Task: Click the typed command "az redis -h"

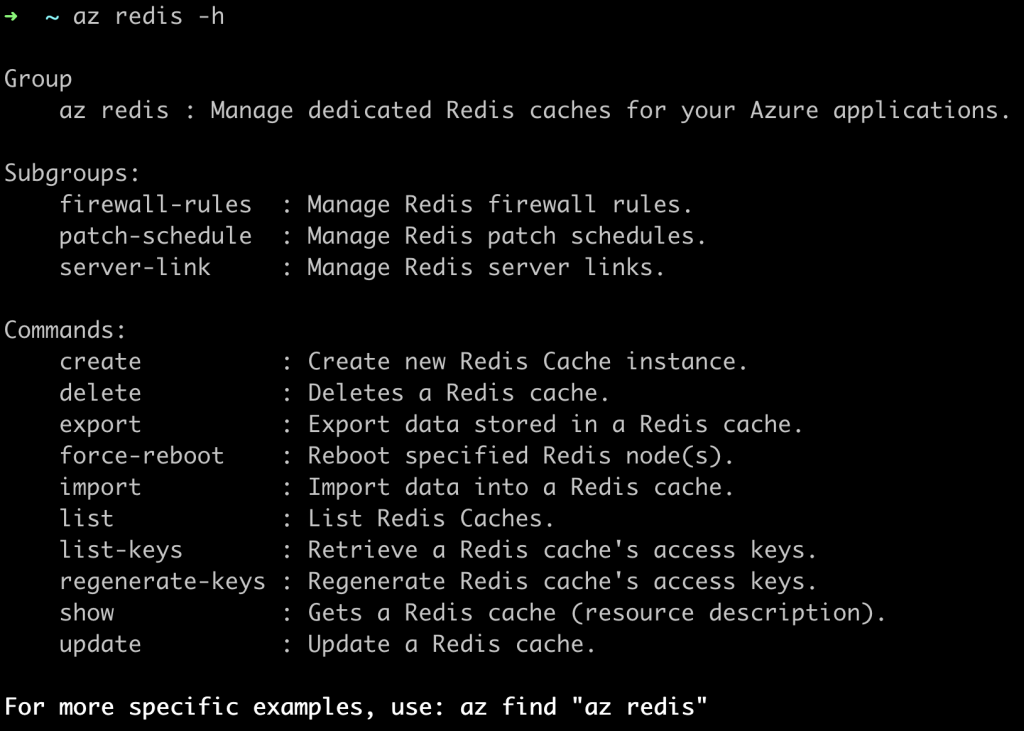Action: [149, 18]
